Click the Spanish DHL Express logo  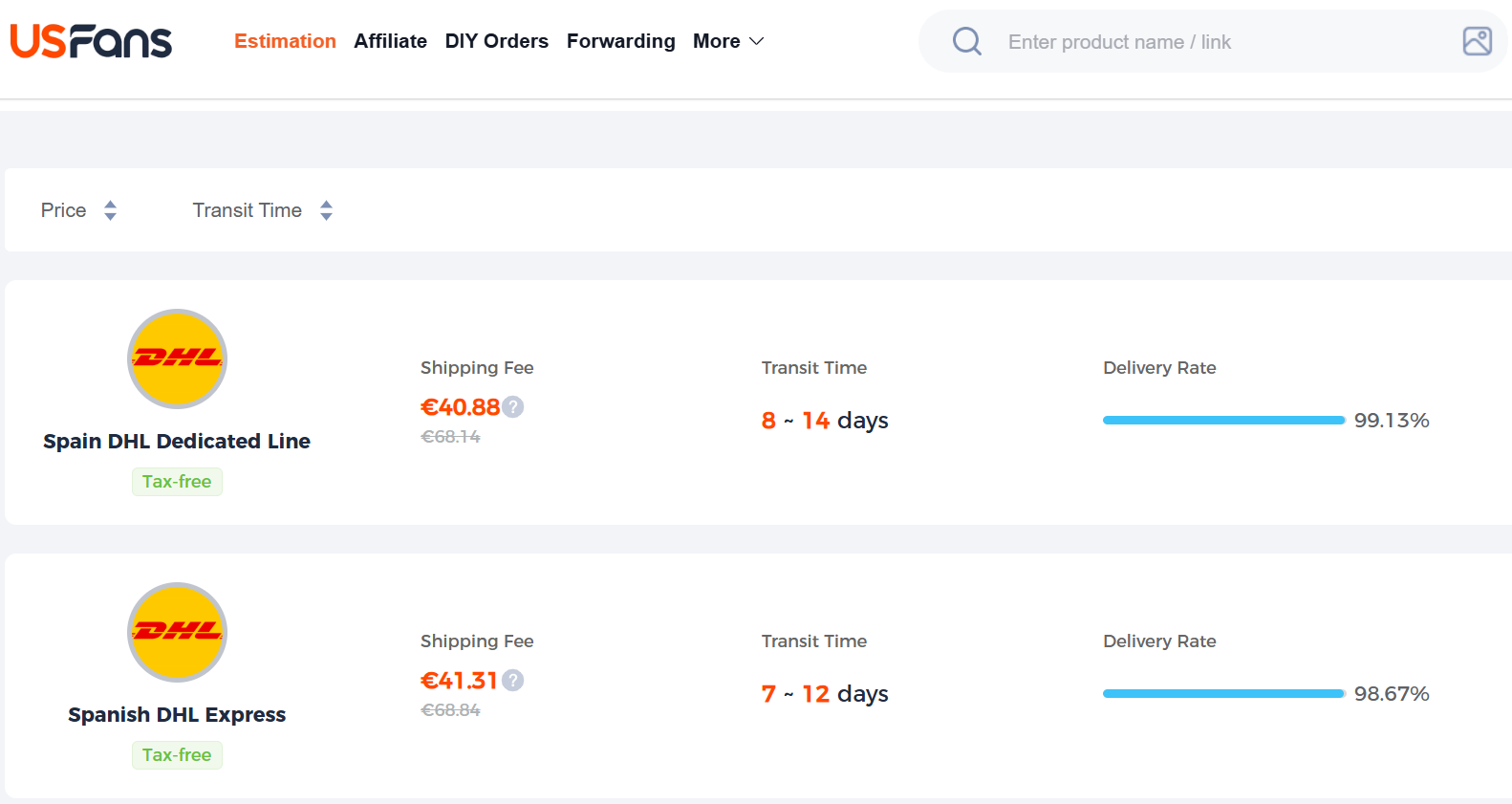[x=177, y=632]
